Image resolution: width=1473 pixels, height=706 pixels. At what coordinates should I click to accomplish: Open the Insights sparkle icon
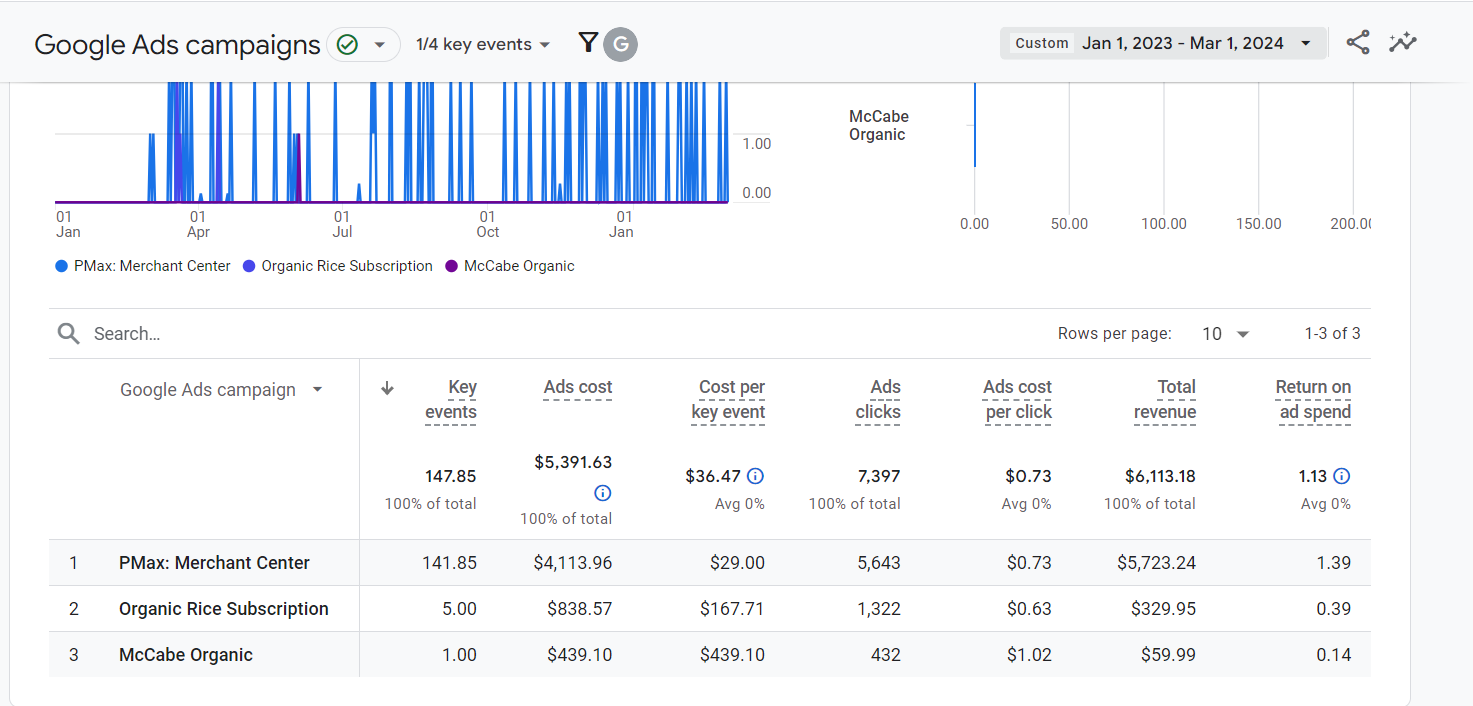[1402, 42]
